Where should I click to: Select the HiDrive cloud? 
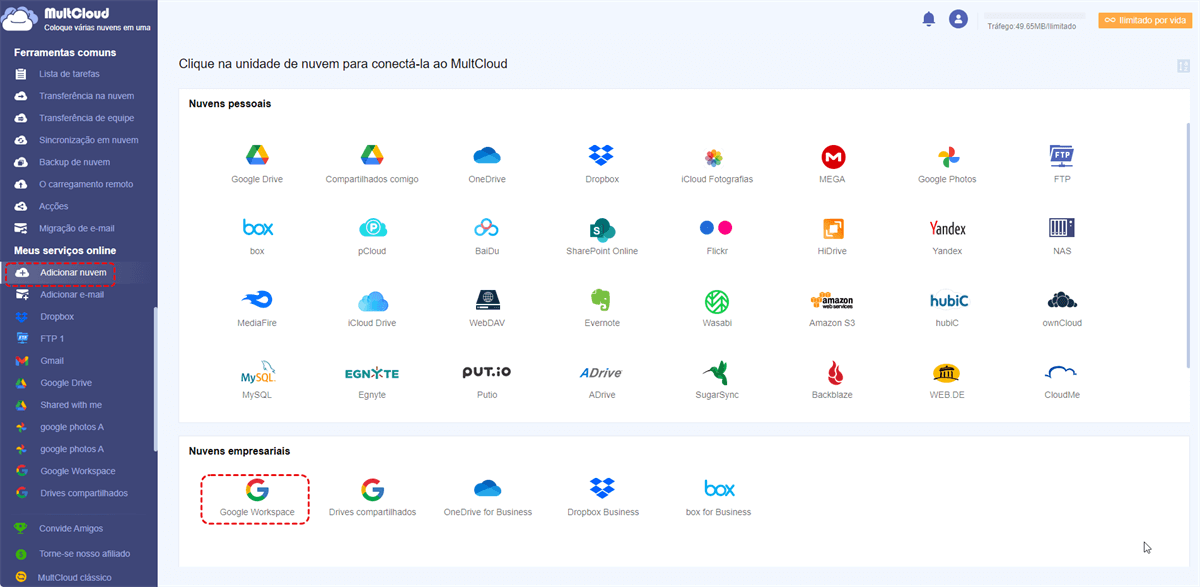[833, 228]
